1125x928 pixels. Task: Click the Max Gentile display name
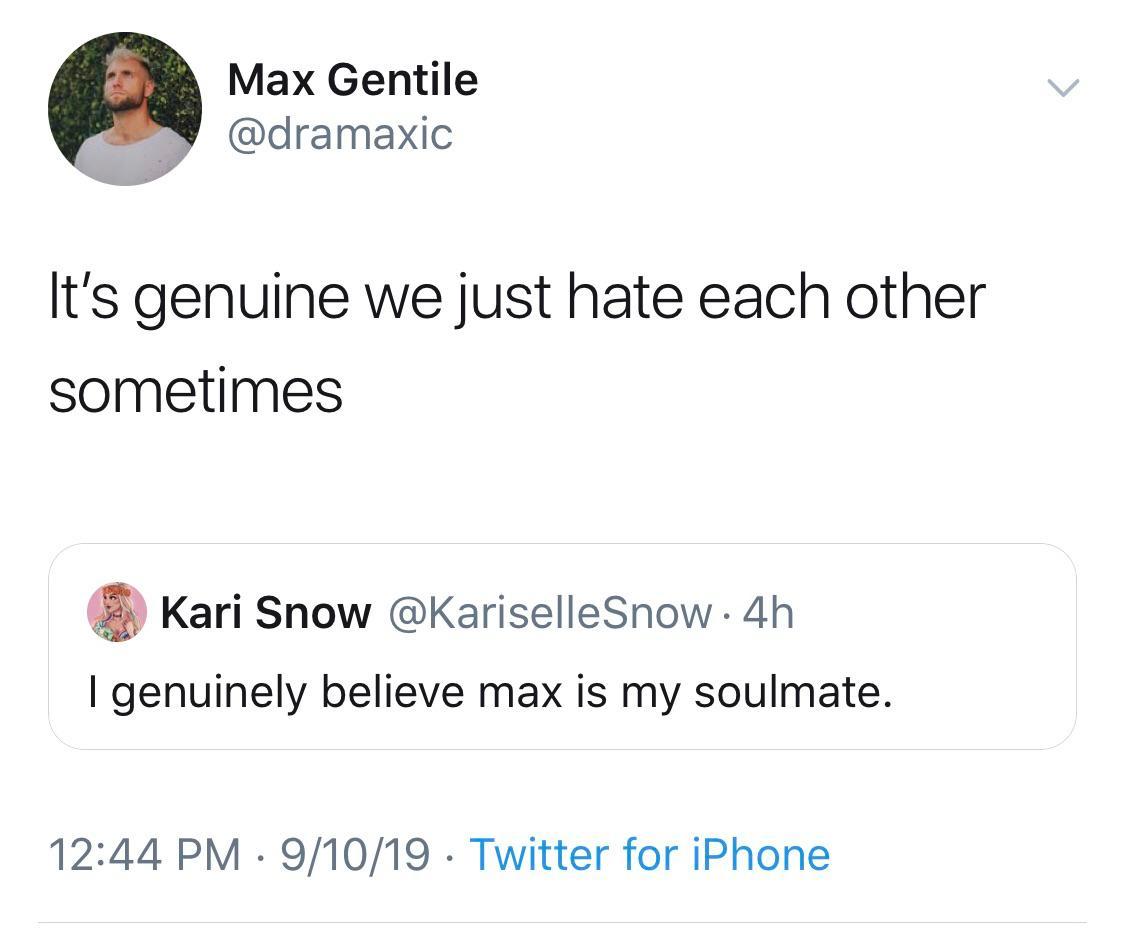(352, 80)
